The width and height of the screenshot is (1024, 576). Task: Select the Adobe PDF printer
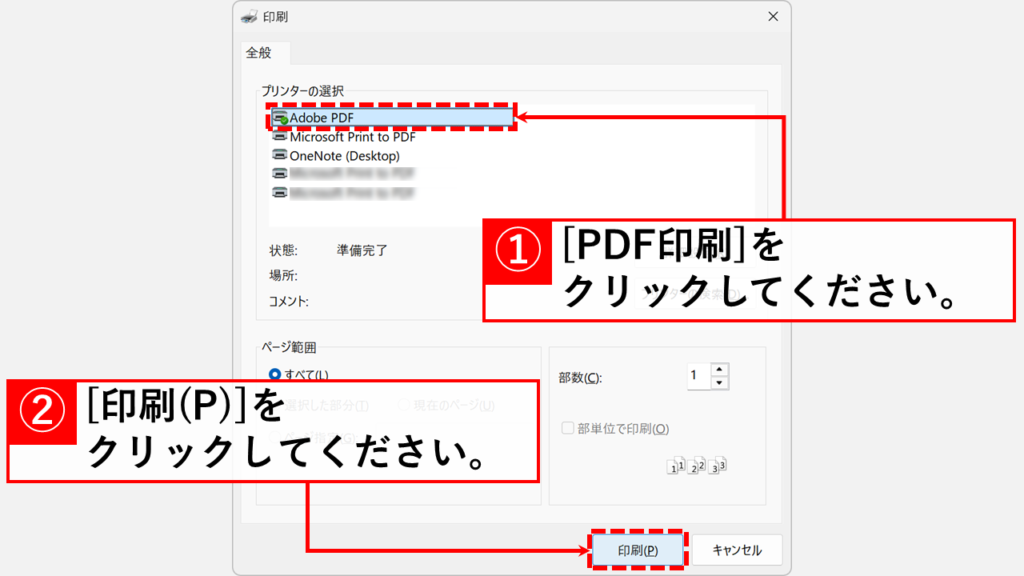pyautogui.click(x=392, y=118)
